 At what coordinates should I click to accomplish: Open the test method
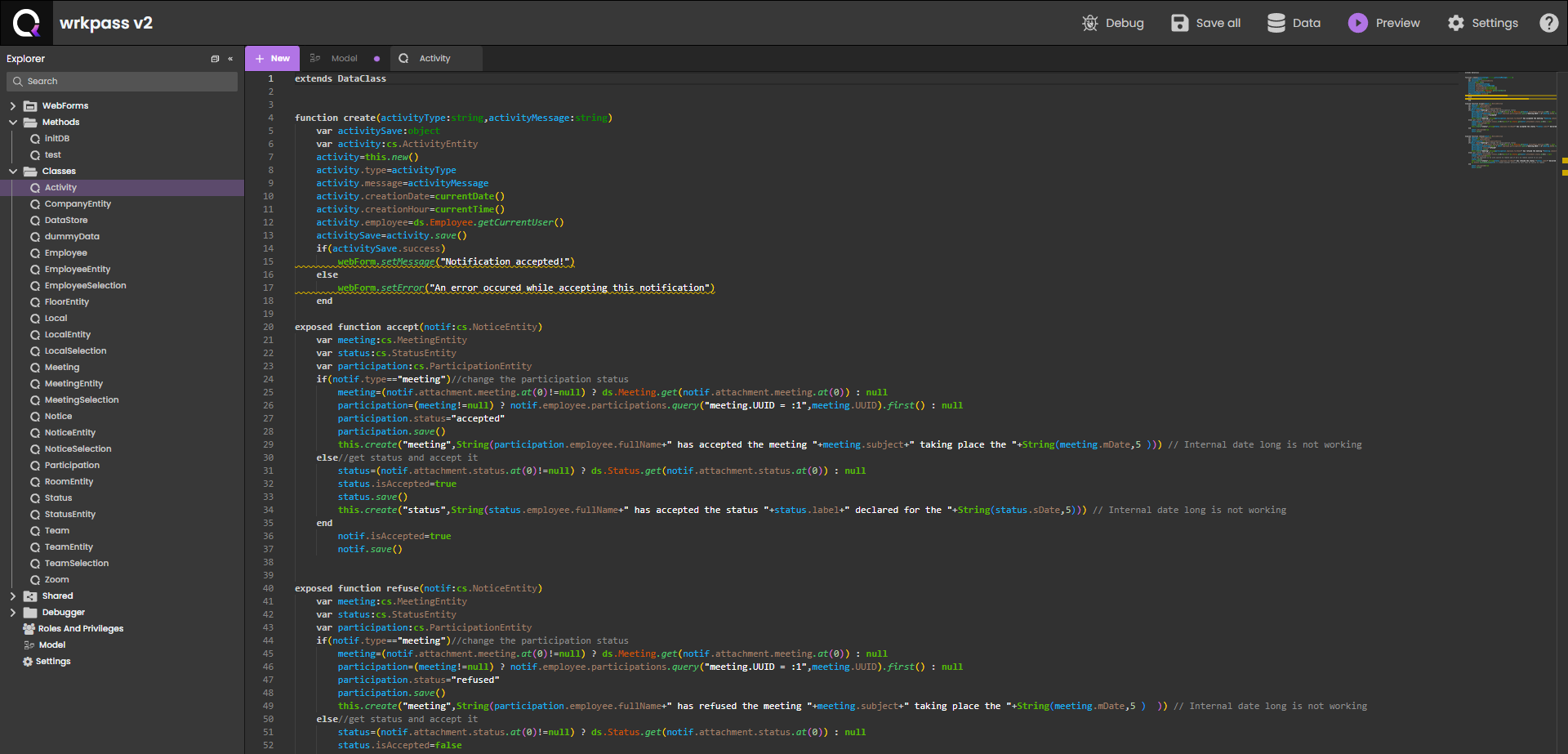click(52, 155)
